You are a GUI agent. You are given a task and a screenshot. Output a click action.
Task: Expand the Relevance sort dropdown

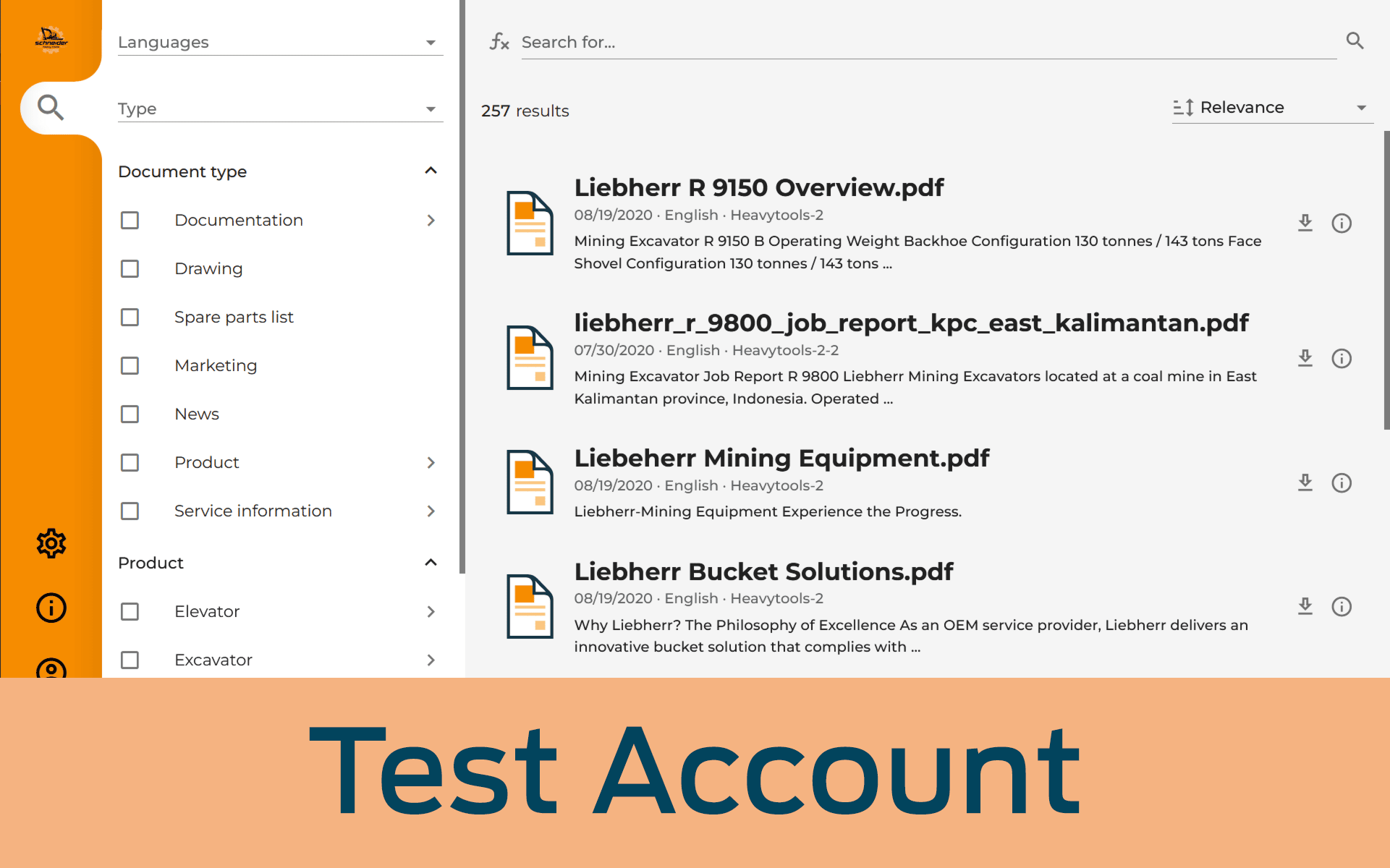tap(1361, 108)
